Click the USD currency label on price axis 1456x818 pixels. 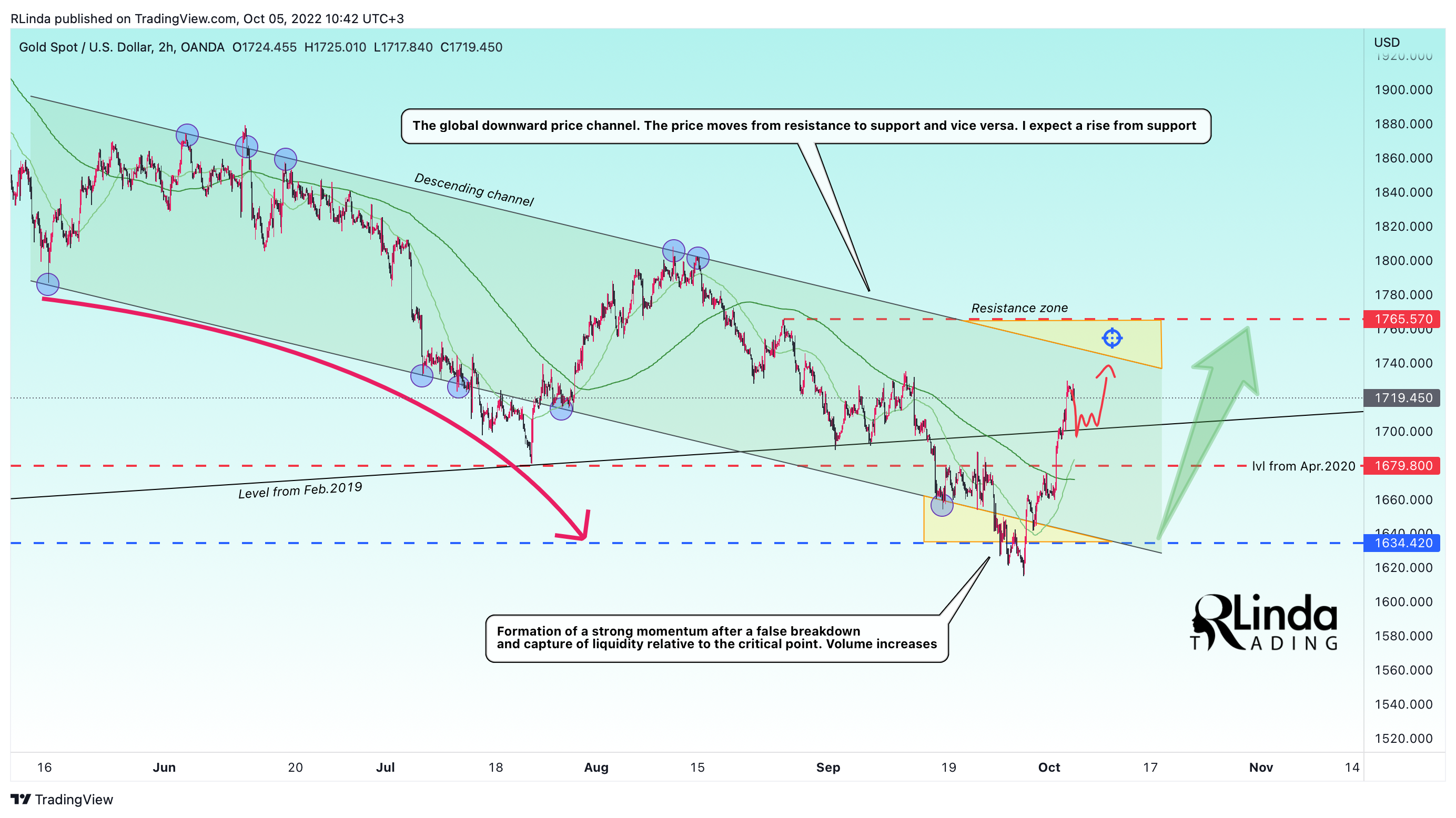click(1387, 43)
